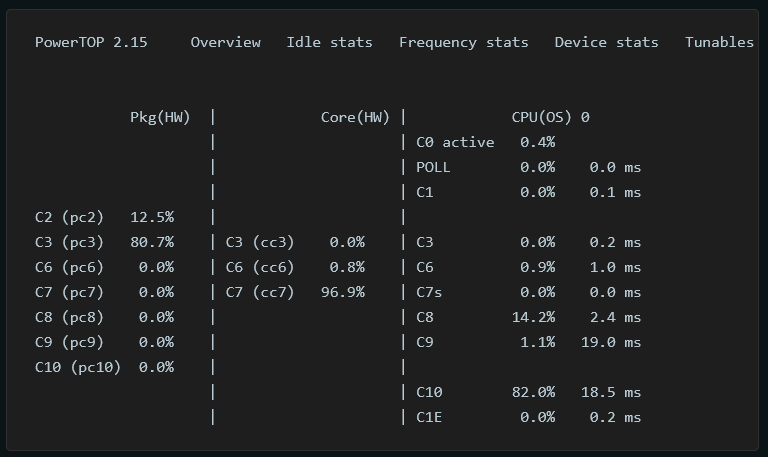Click the C1E row entry
Screen dimensions: 768x457
pyautogui.click(x=528, y=417)
